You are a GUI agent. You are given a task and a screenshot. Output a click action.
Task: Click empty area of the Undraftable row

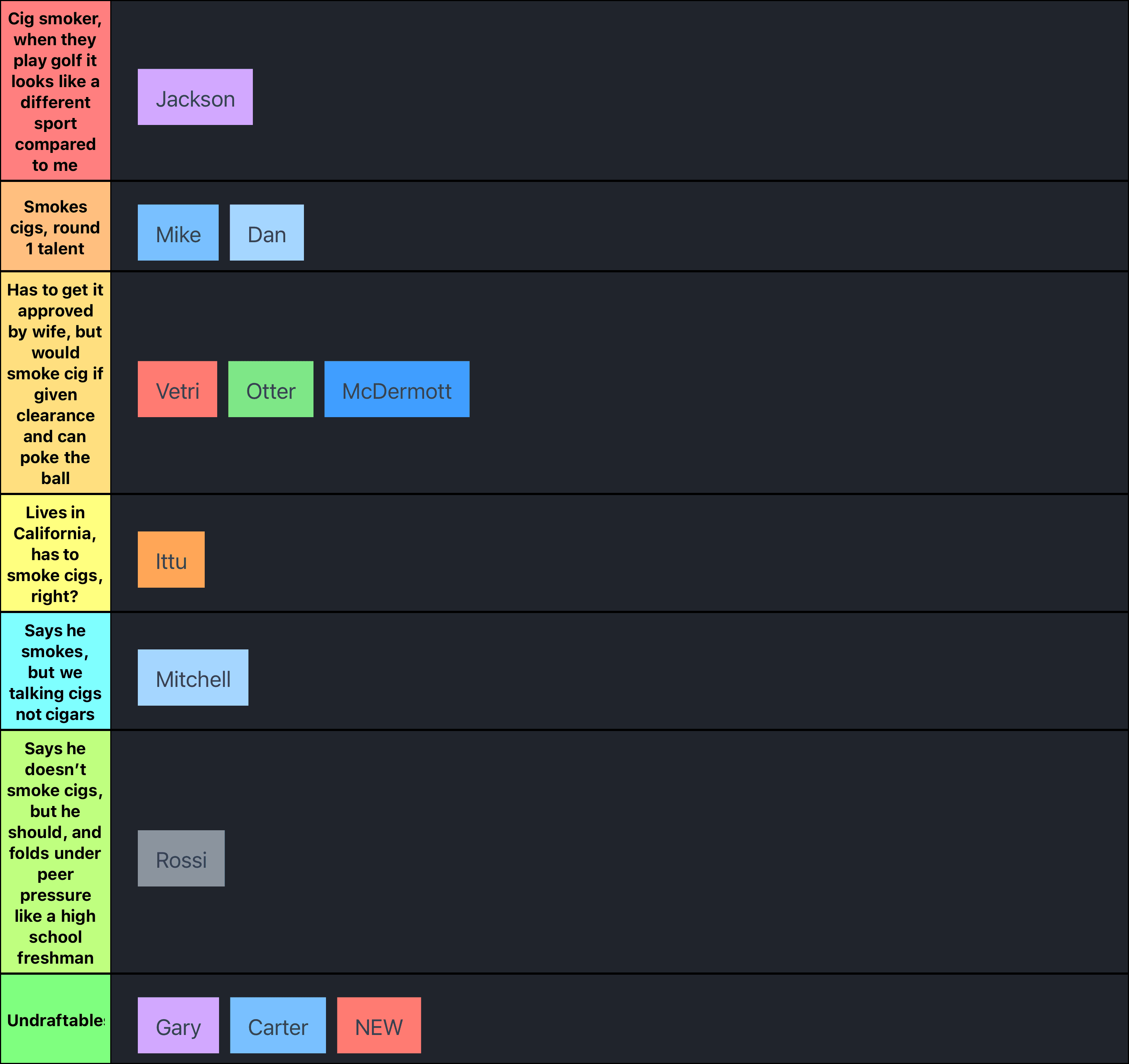(738, 1020)
